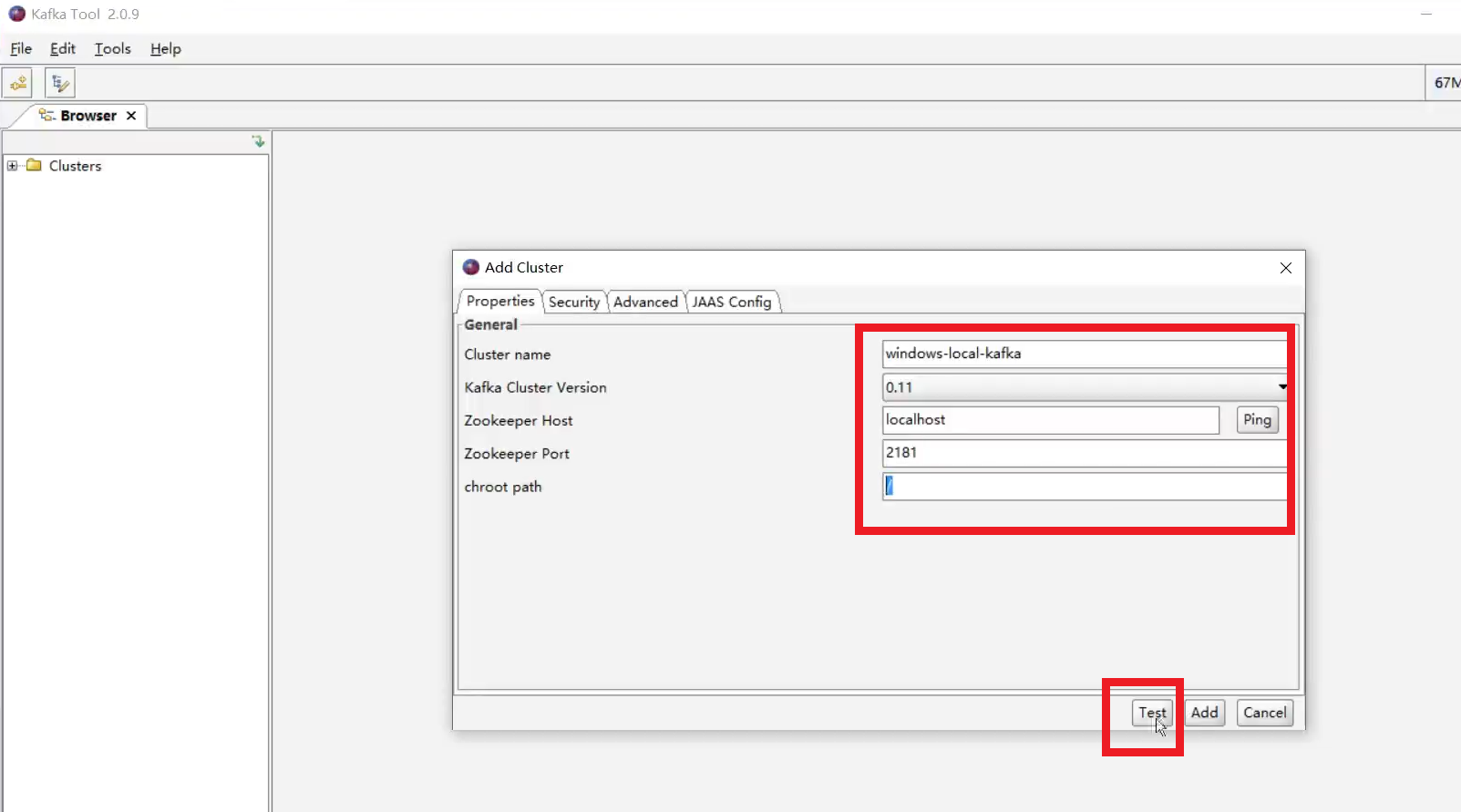1461x812 pixels.
Task: Click the second toolbar edit tree icon
Action: [60, 83]
